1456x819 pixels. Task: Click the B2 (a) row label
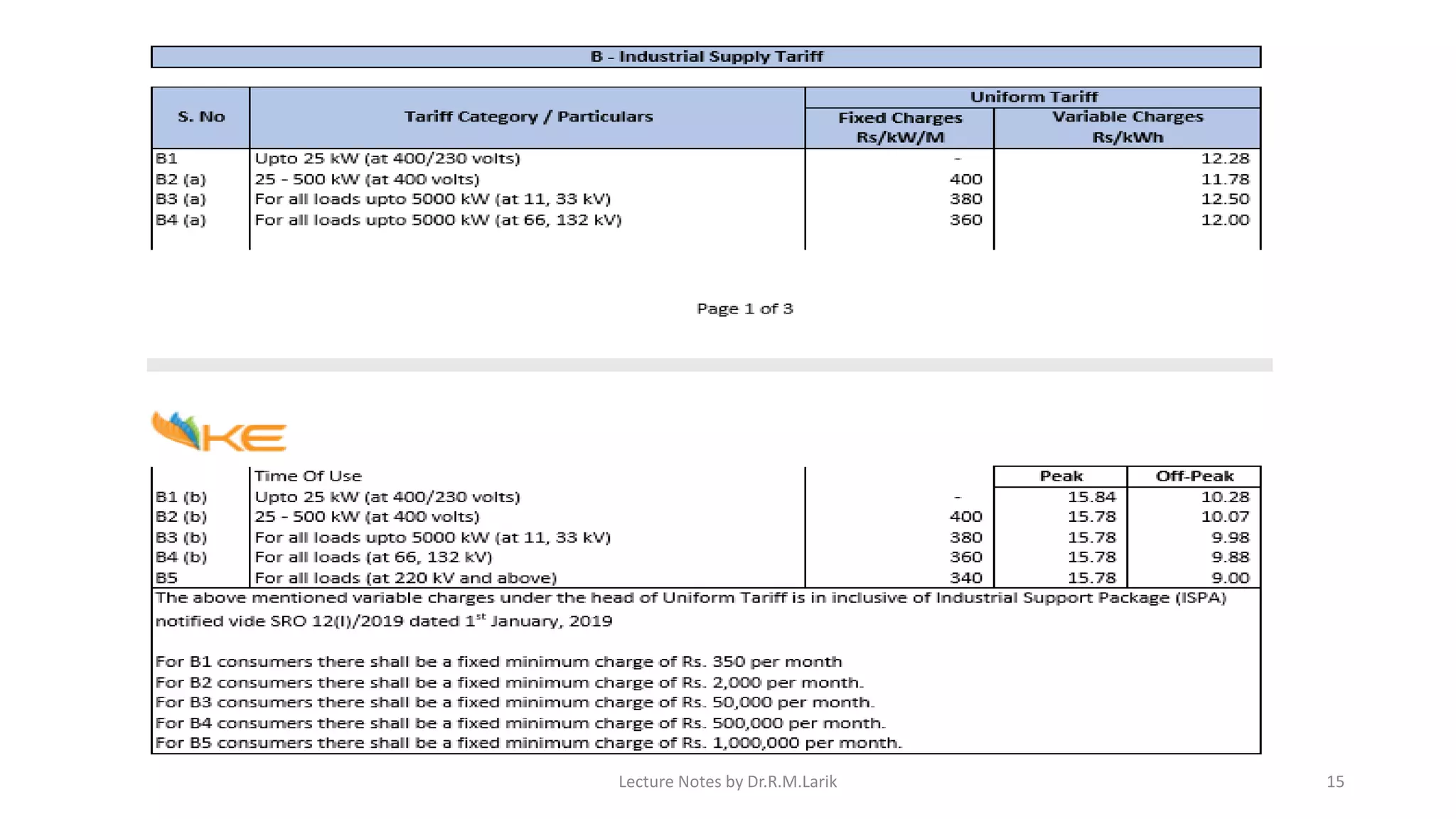pos(181,179)
